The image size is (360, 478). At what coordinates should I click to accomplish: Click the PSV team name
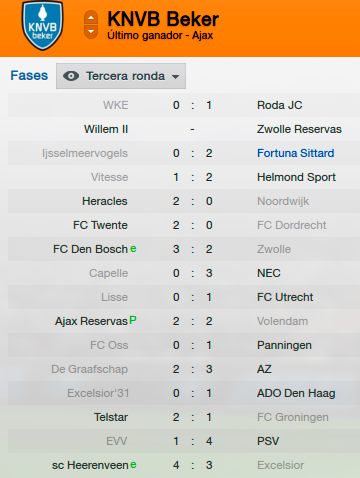pyautogui.click(x=268, y=441)
